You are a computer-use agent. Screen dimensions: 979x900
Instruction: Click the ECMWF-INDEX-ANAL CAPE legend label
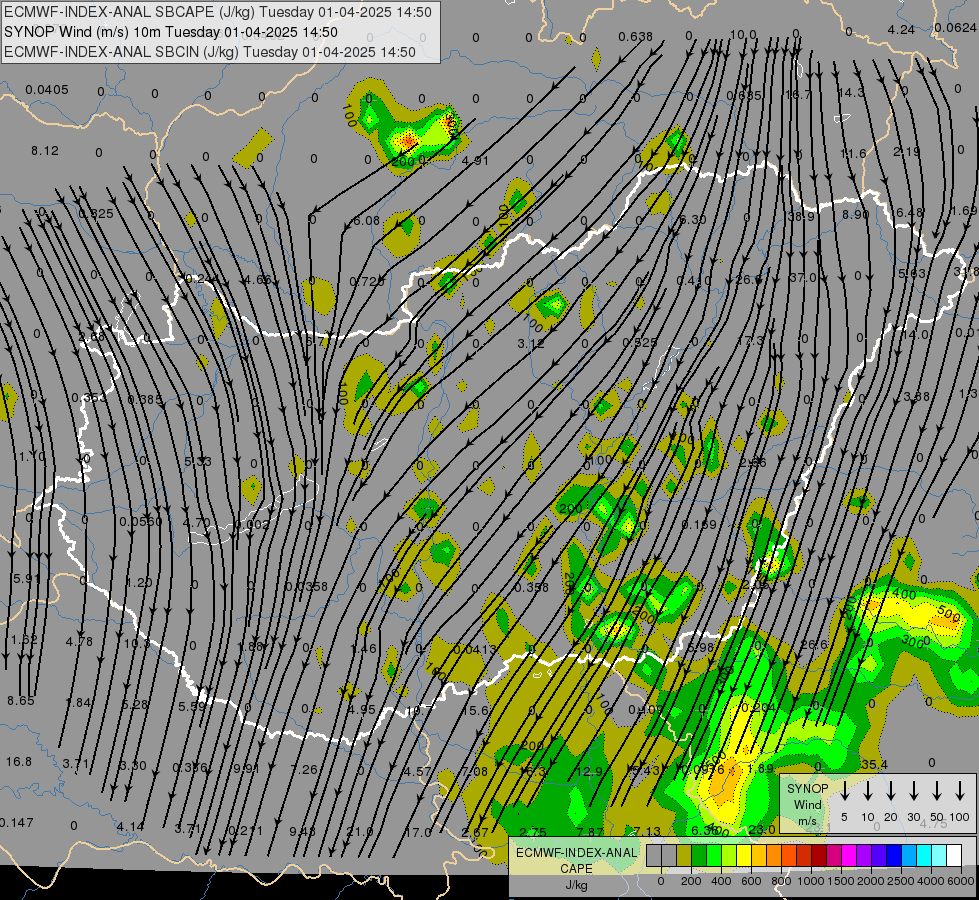coord(576,860)
